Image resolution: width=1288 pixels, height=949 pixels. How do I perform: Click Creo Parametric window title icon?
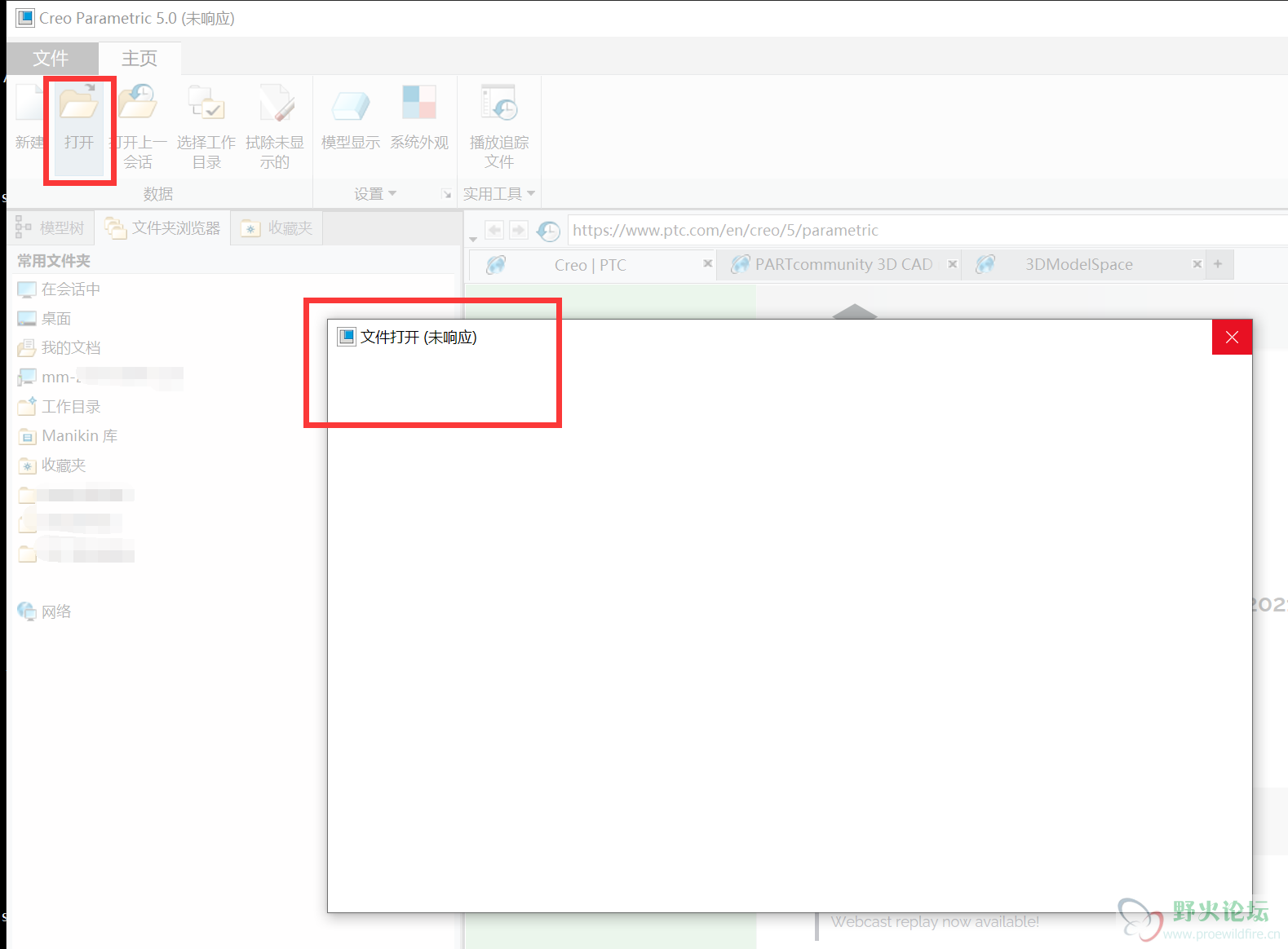pos(25,18)
